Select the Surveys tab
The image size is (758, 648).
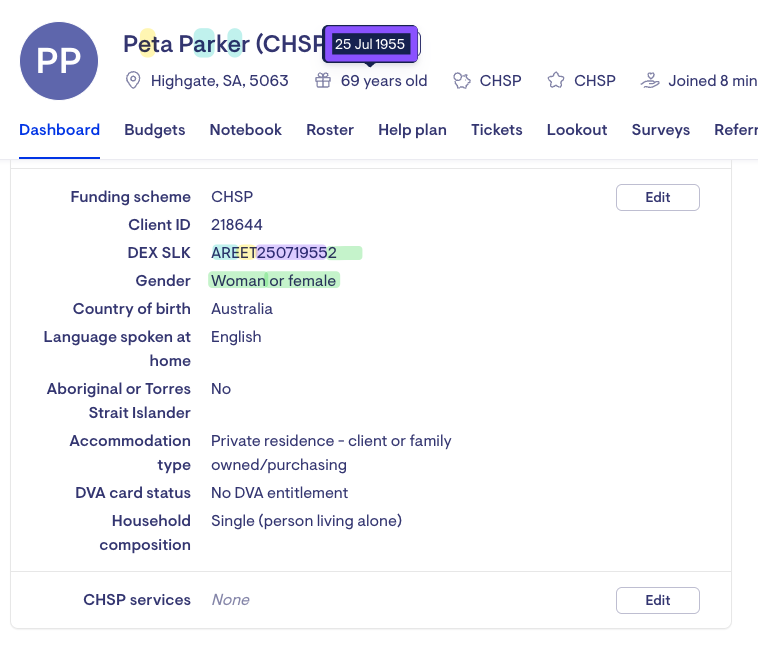pos(661,130)
